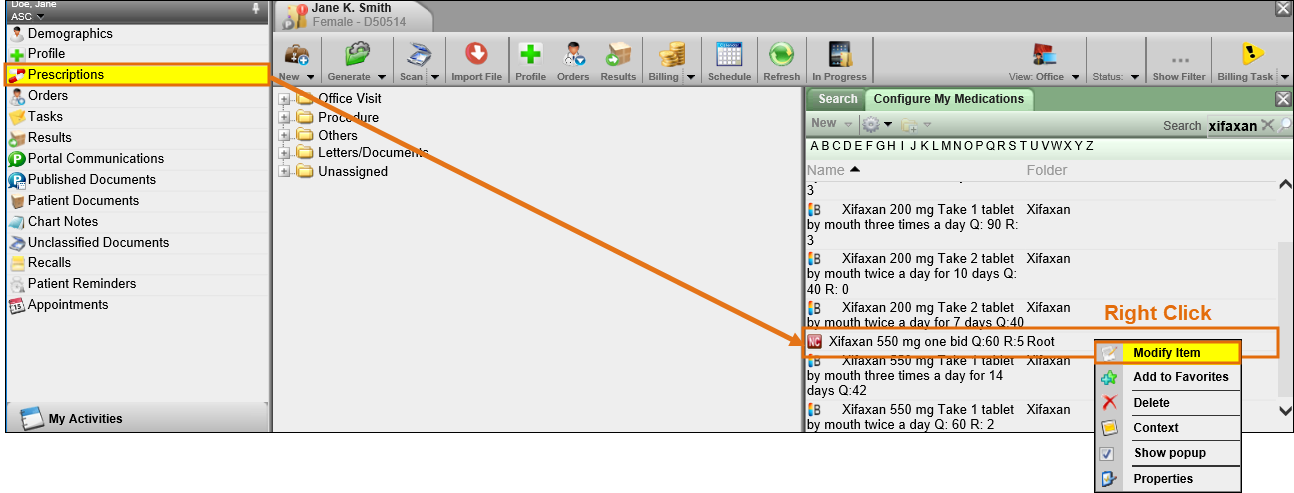Viewport: 1294px width, 493px height.
Task: Choose Modify Item in context menu
Action: (1168, 353)
